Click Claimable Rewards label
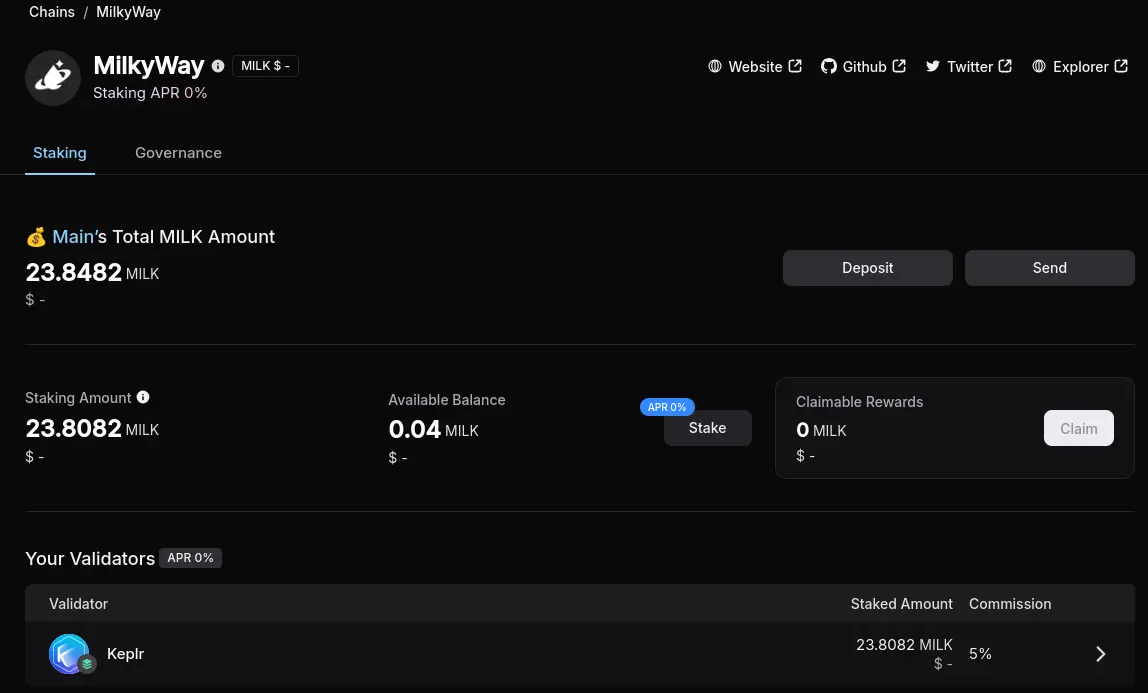The height and width of the screenshot is (693, 1148). 860,402
